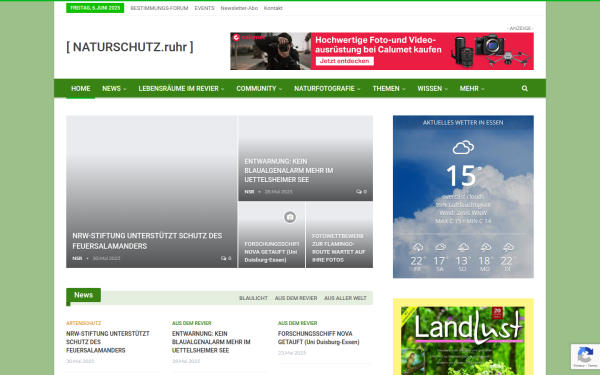Open BESTIMMUNGS-FORUM in the top bar
The width and height of the screenshot is (600, 375).
pos(159,8)
